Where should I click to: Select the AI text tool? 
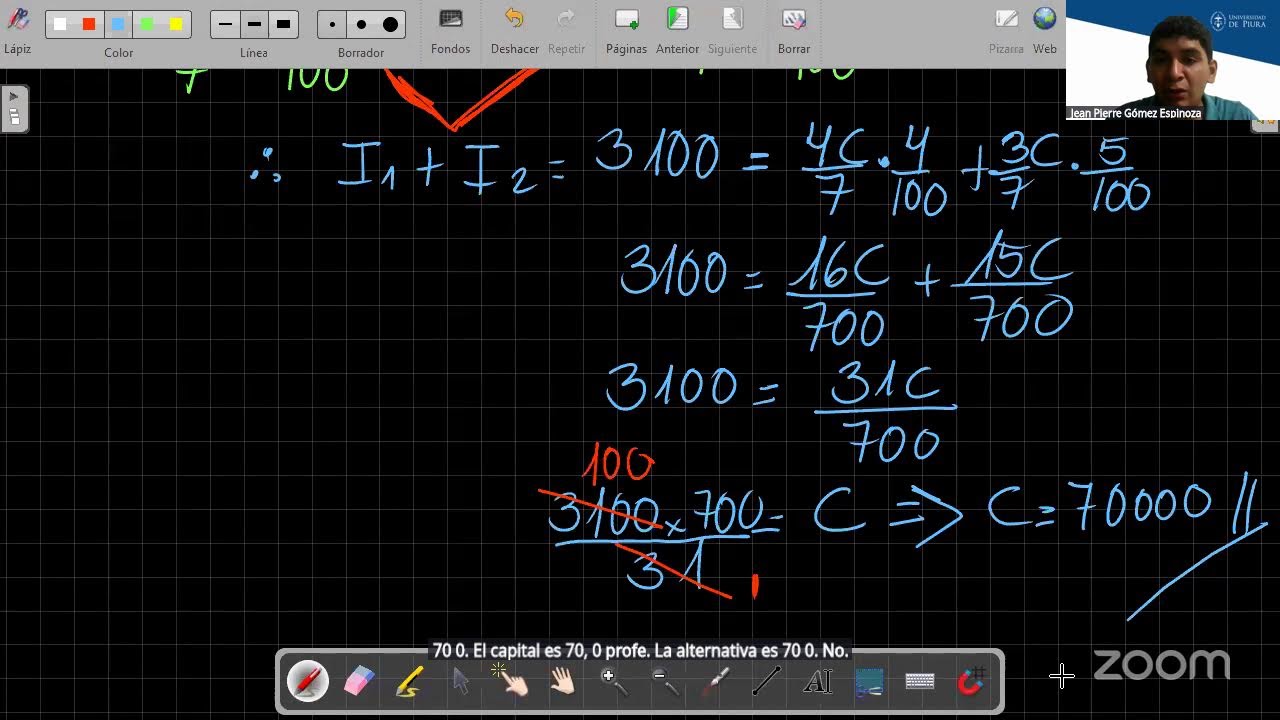coord(818,682)
